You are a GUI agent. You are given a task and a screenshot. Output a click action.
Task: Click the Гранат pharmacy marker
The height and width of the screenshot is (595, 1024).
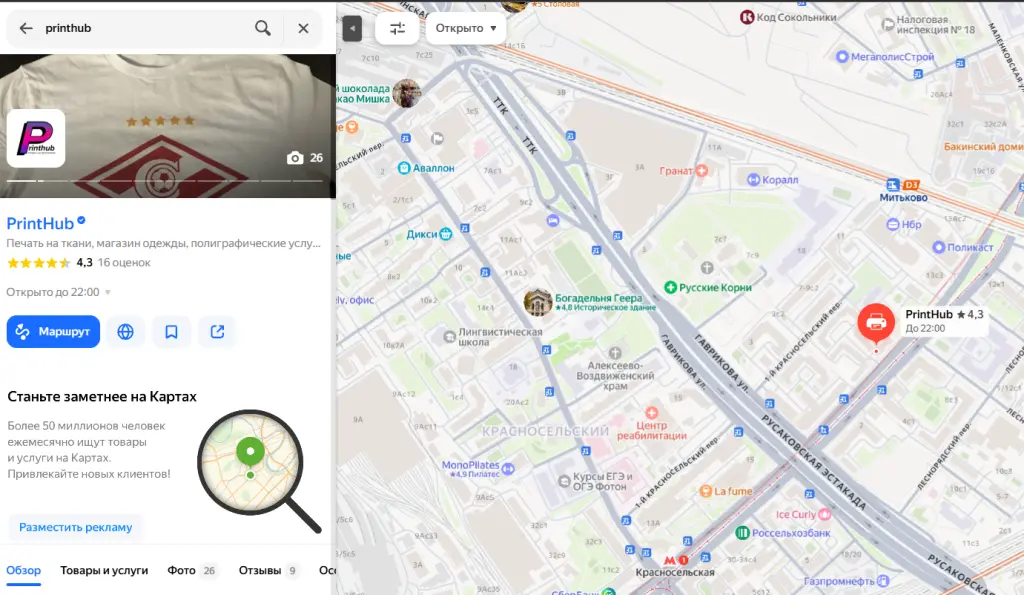click(x=701, y=170)
